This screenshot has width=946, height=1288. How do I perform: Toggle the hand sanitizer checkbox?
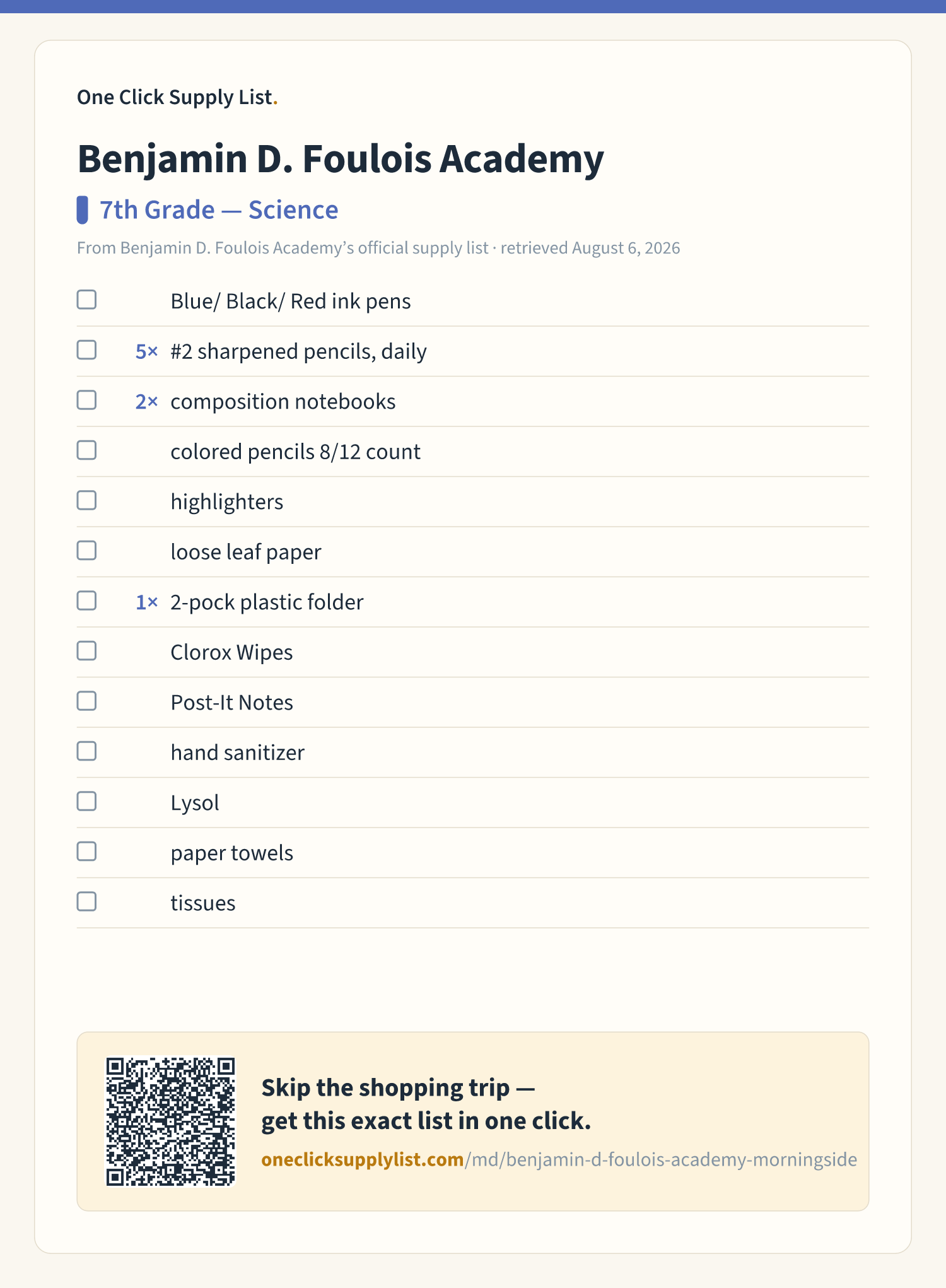click(x=86, y=751)
